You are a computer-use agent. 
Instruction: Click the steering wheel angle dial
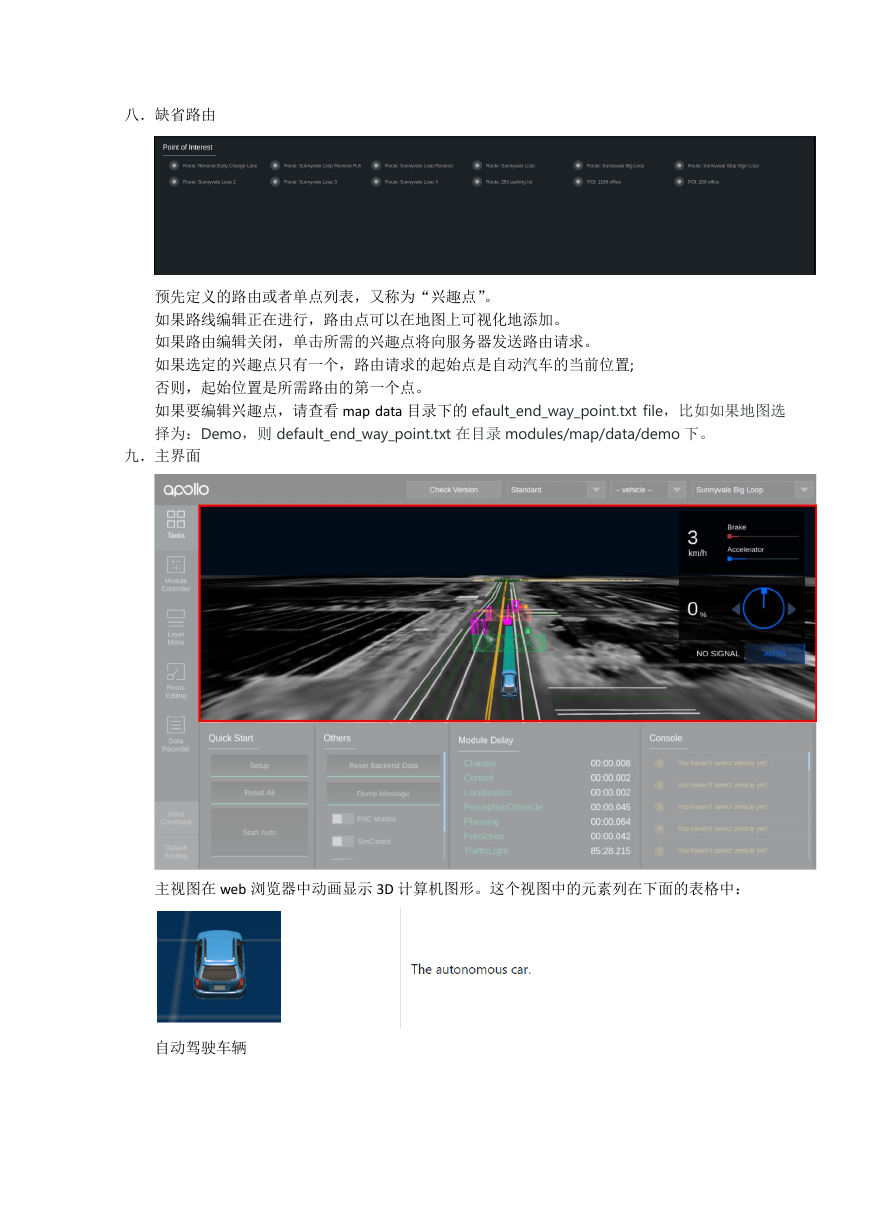pyautogui.click(x=765, y=608)
